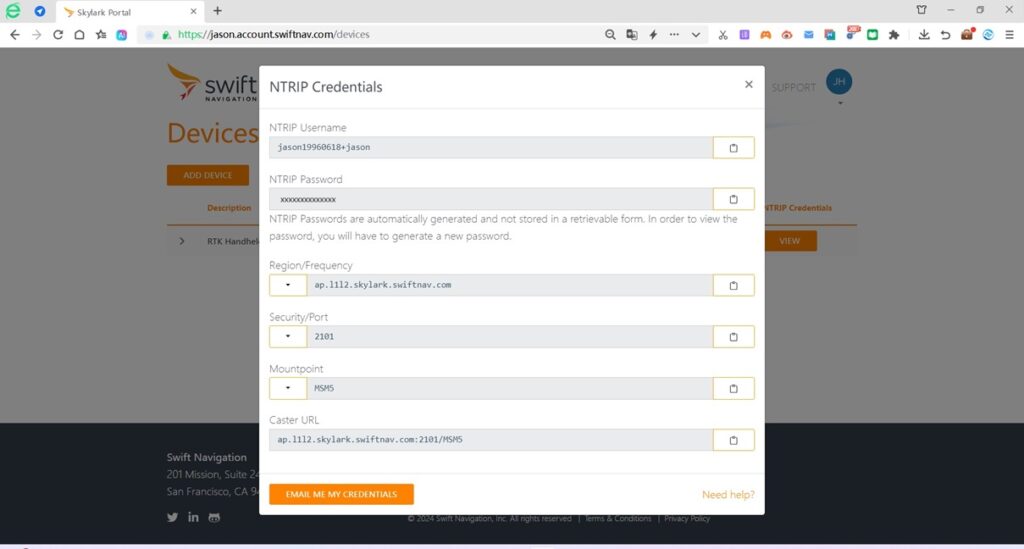The image size is (1024, 549).
Task: Click the blue pinned tab icon
Action: [40, 11]
